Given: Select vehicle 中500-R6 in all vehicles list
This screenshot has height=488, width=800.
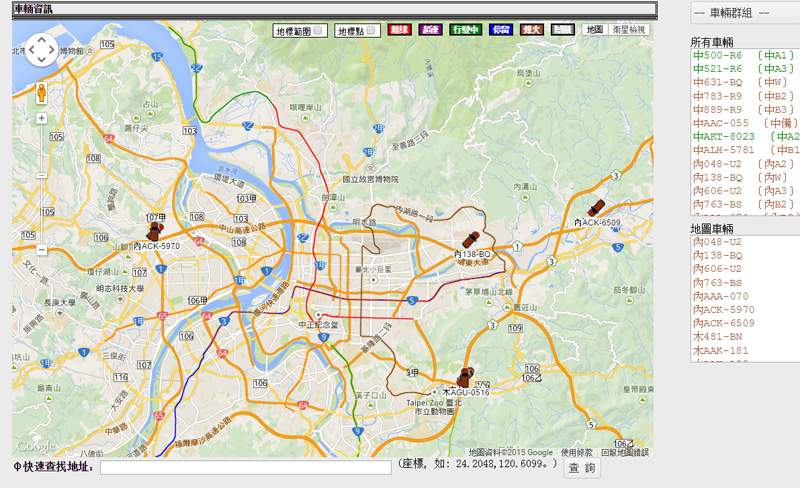Looking at the screenshot, I should 744,55.
